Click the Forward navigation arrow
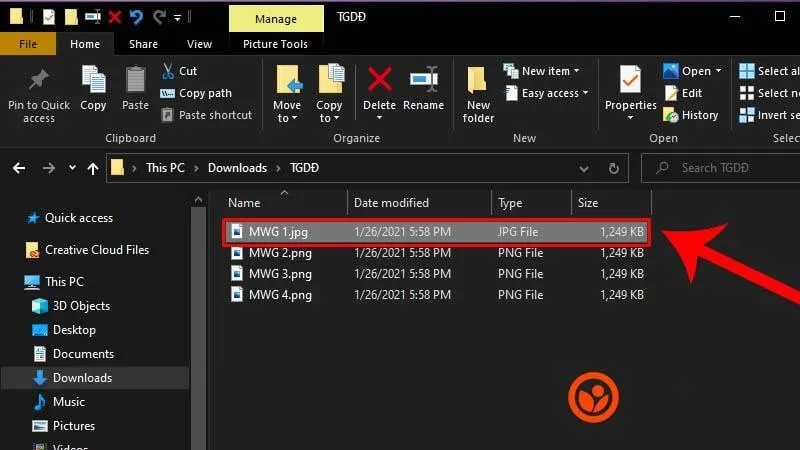This screenshot has height=450, width=800. coord(48,168)
